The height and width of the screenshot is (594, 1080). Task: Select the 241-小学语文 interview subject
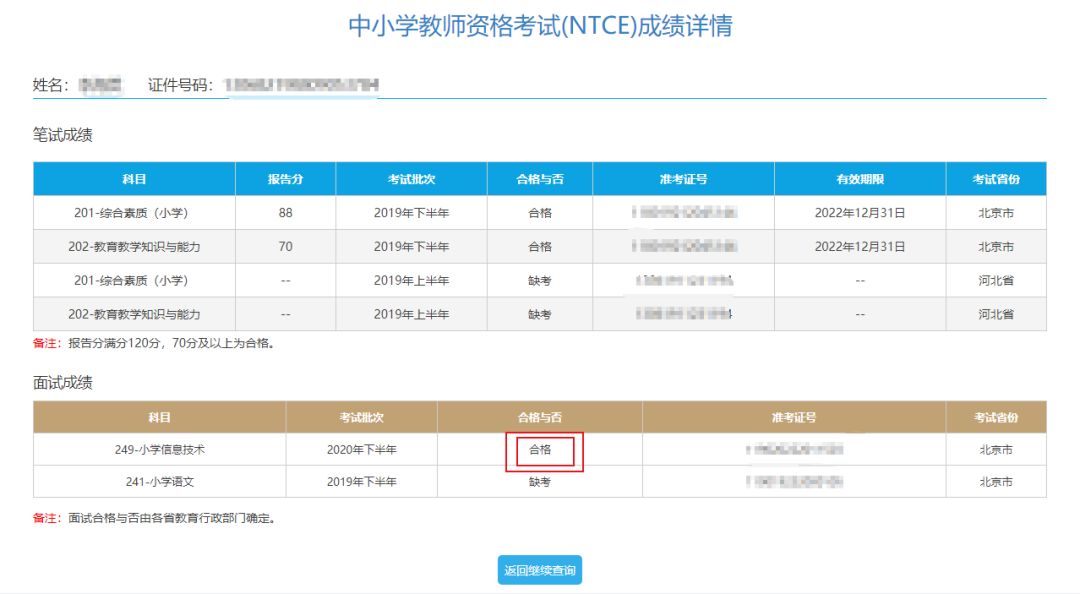[160, 482]
